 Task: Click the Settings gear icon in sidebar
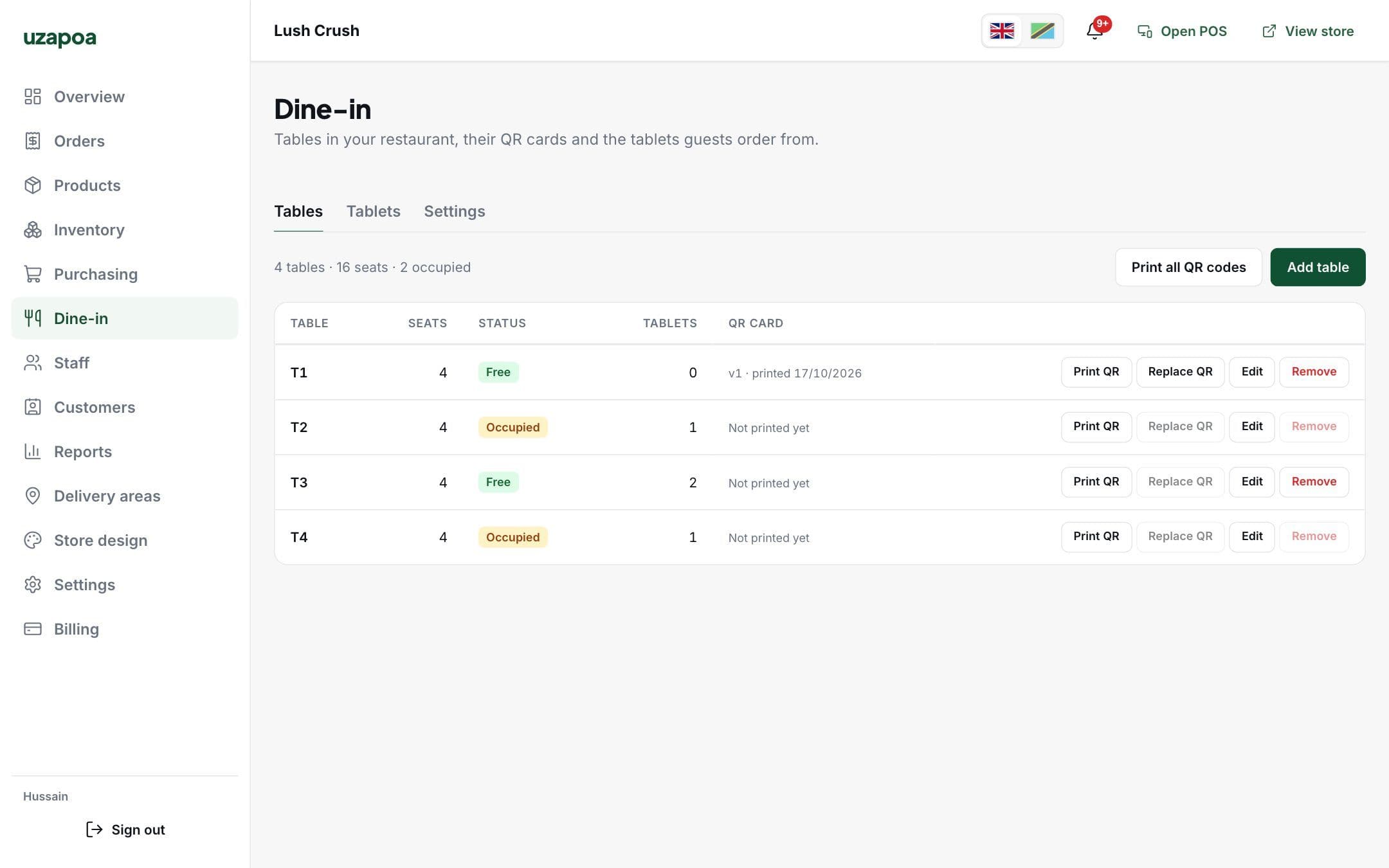[33, 584]
